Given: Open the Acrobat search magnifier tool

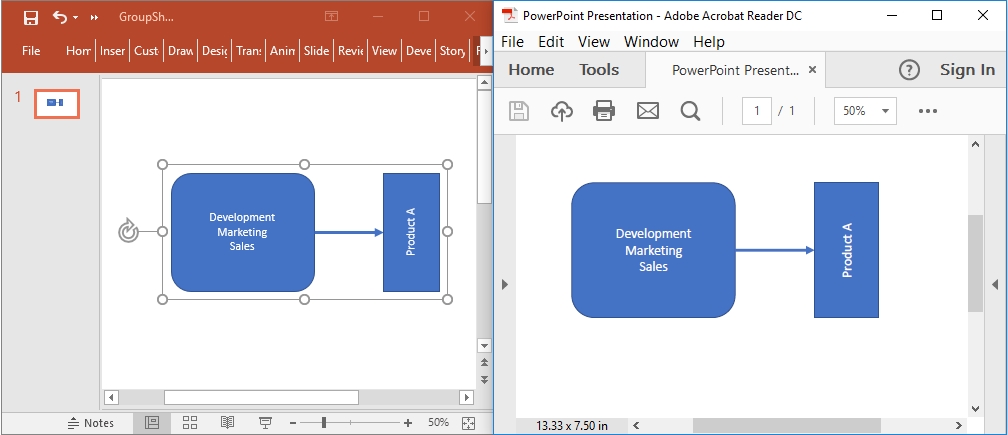Looking at the screenshot, I should [690, 111].
